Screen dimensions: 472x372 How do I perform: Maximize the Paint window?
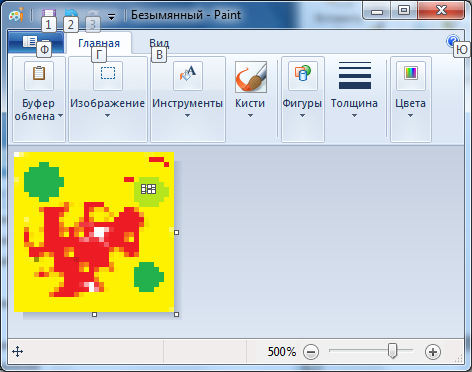point(404,11)
